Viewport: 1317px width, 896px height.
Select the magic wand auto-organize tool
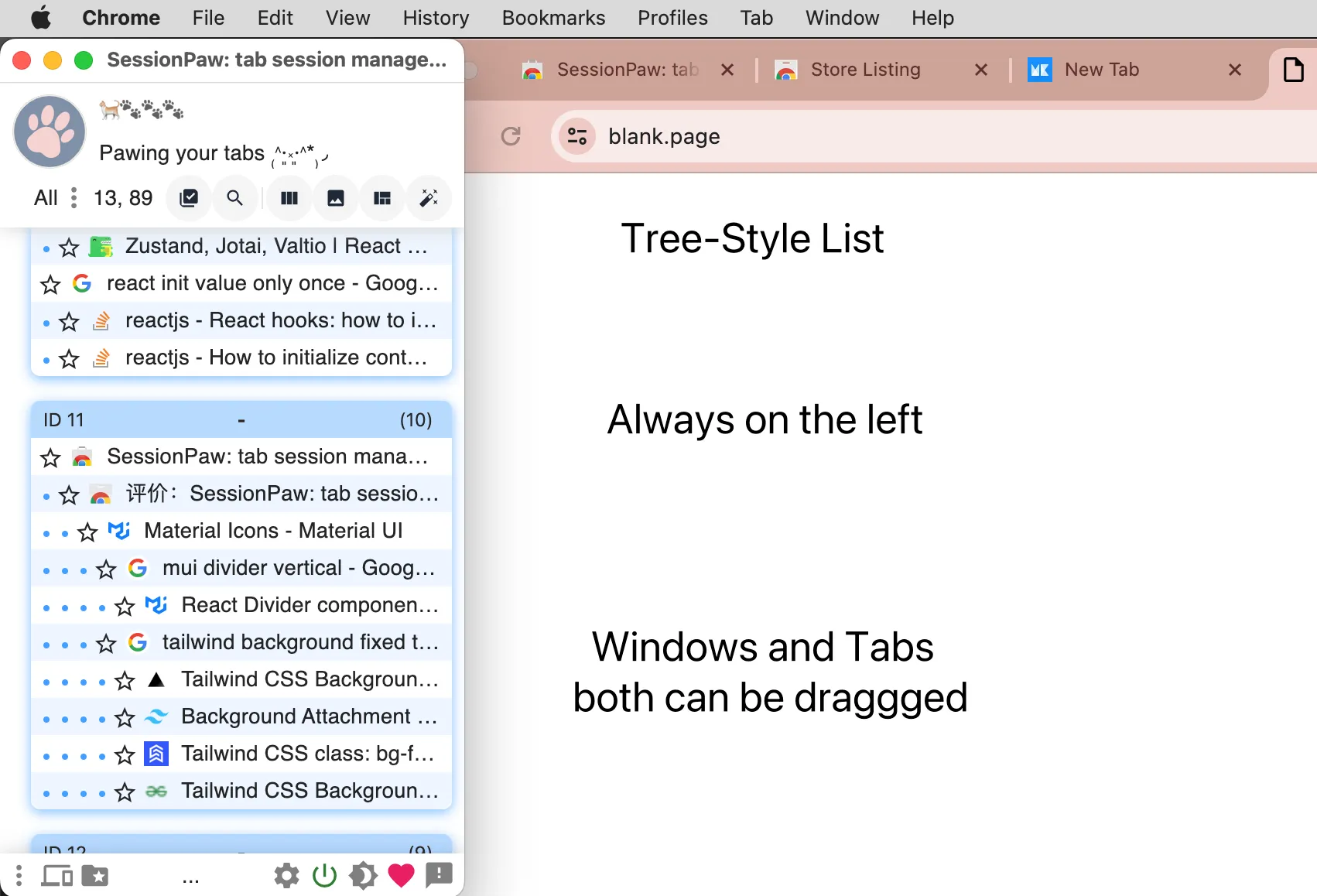coord(429,198)
